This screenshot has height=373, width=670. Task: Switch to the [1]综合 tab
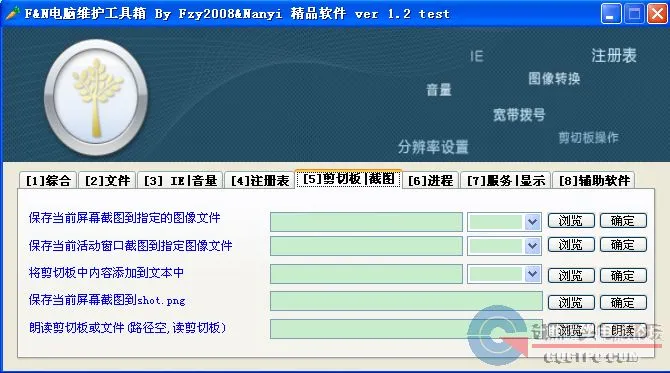(48, 180)
